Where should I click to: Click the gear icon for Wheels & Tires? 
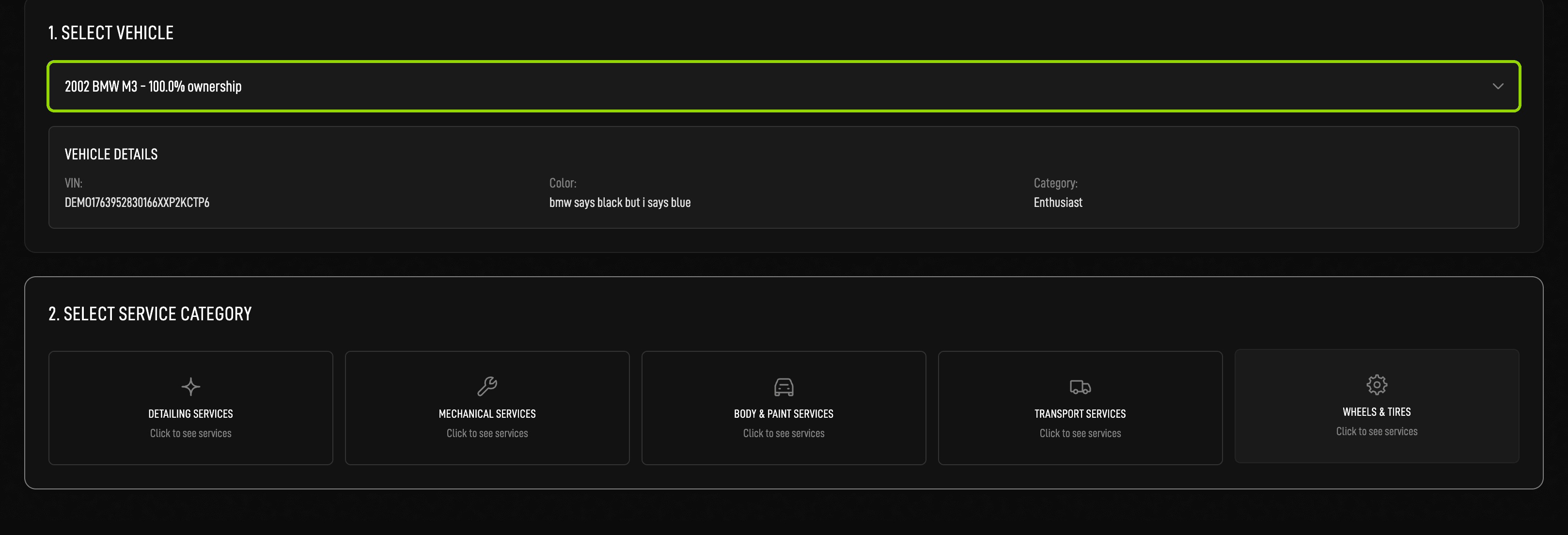(x=1376, y=385)
